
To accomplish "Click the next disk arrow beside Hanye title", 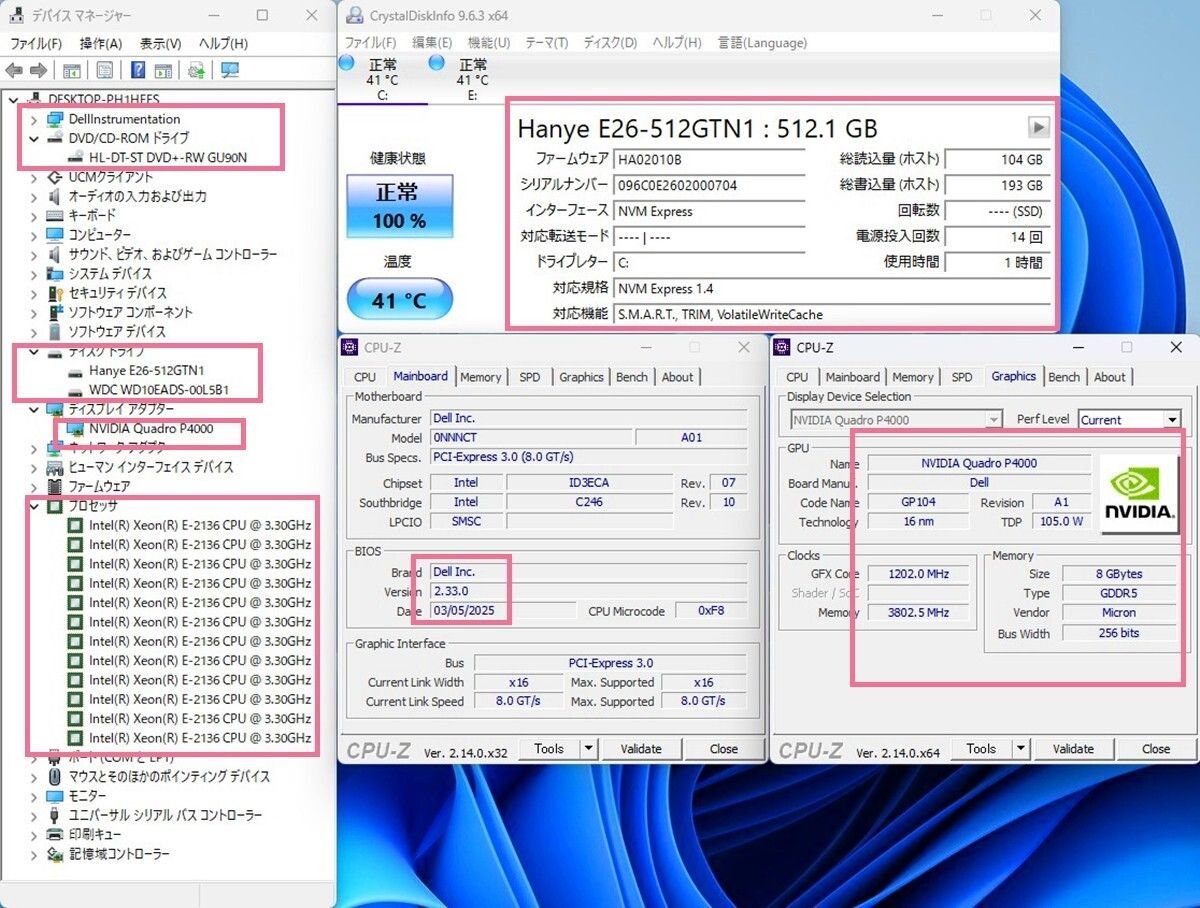I will tap(1039, 127).
